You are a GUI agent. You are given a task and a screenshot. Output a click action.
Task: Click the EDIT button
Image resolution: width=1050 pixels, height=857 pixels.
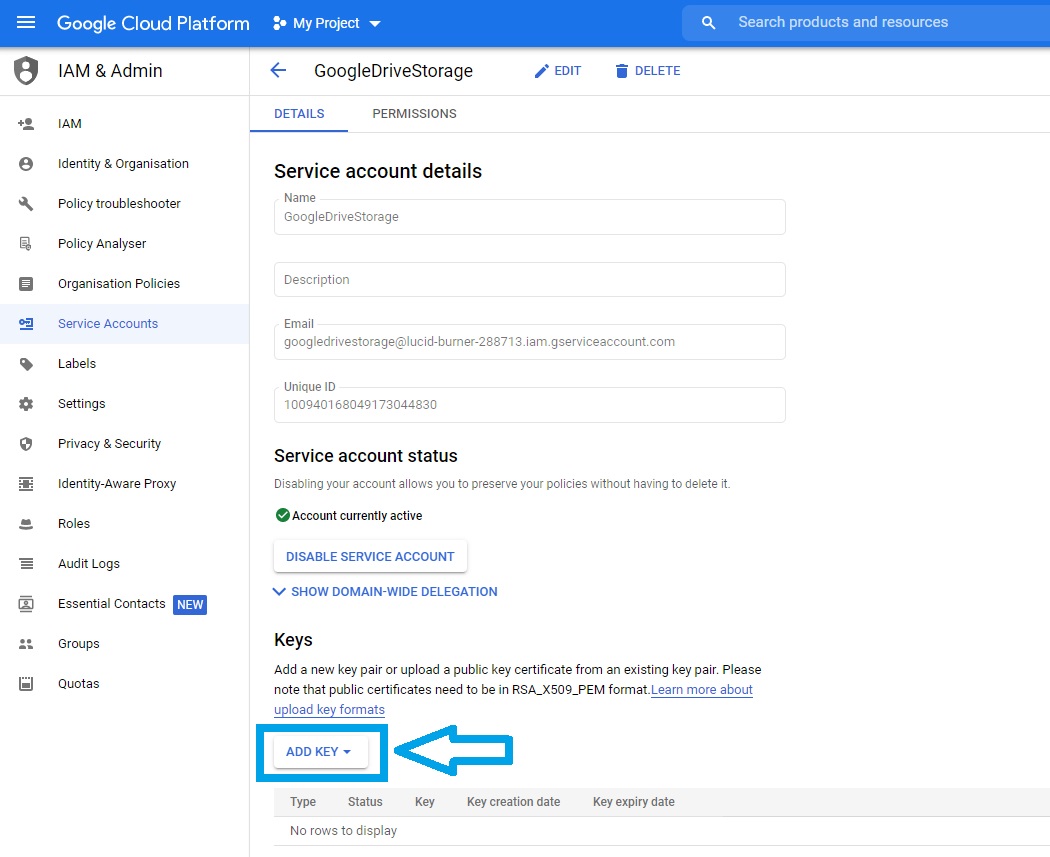[558, 71]
